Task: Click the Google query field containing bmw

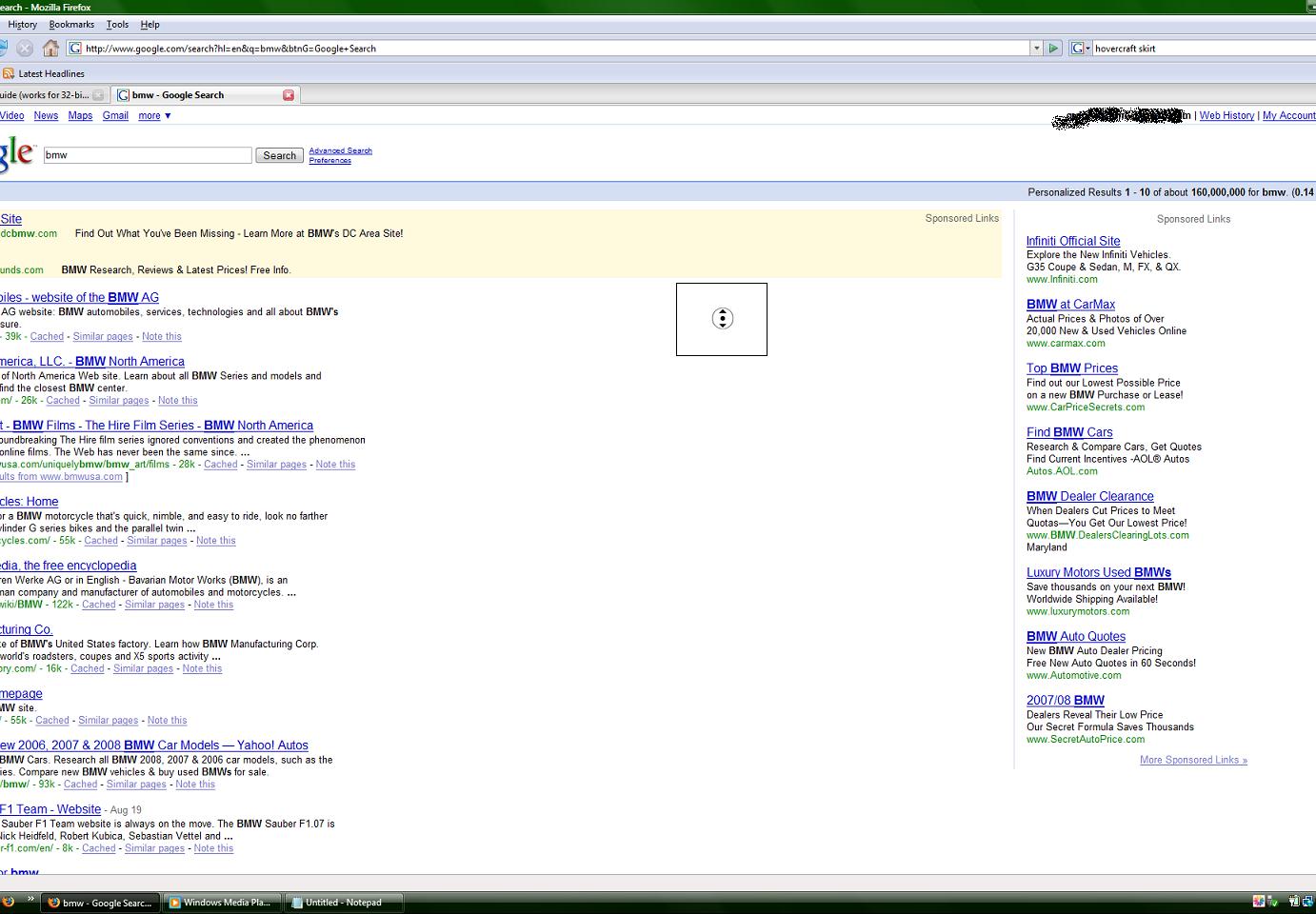Action: [x=148, y=155]
